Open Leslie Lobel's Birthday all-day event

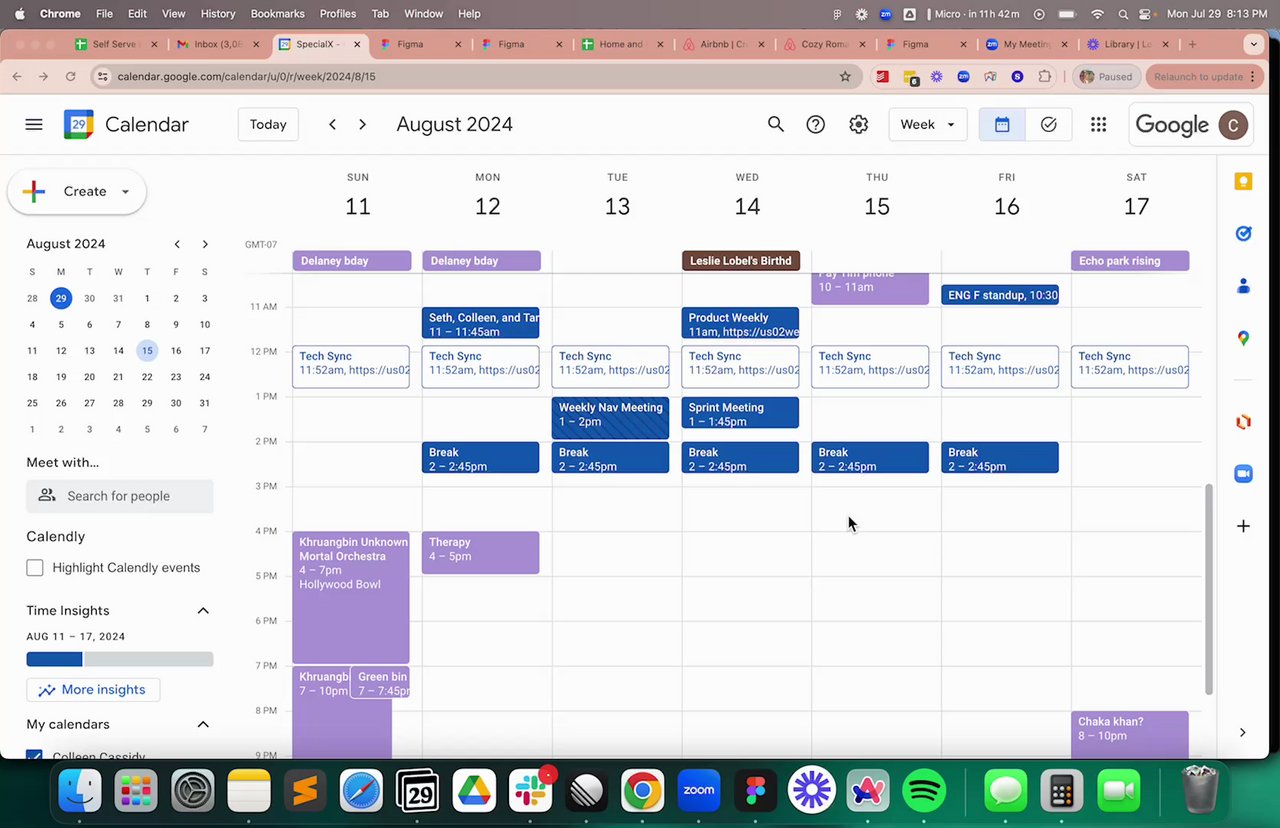(x=741, y=261)
